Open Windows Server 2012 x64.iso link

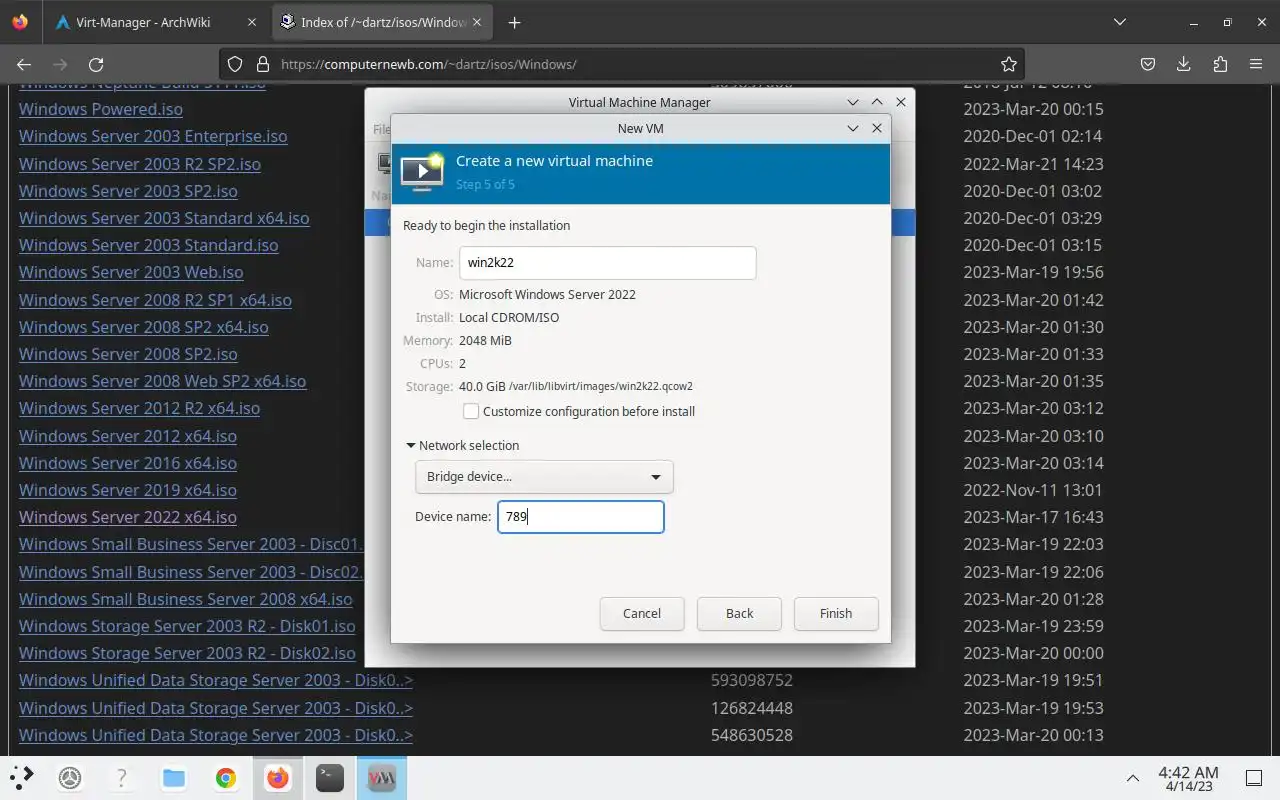128,436
